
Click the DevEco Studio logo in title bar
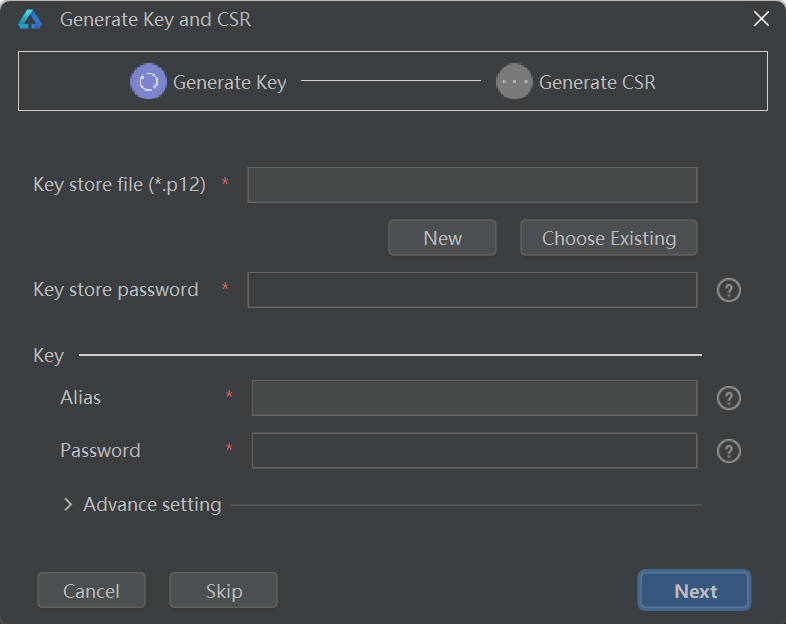pyautogui.click(x=30, y=19)
